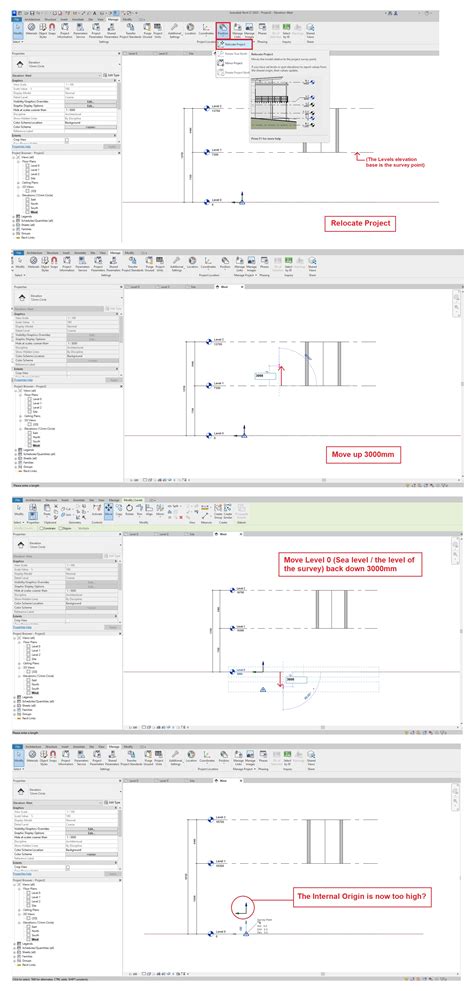The width and height of the screenshot is (474, 991).
Task: Open File tab in top screenshot
Action: [18, 20]
